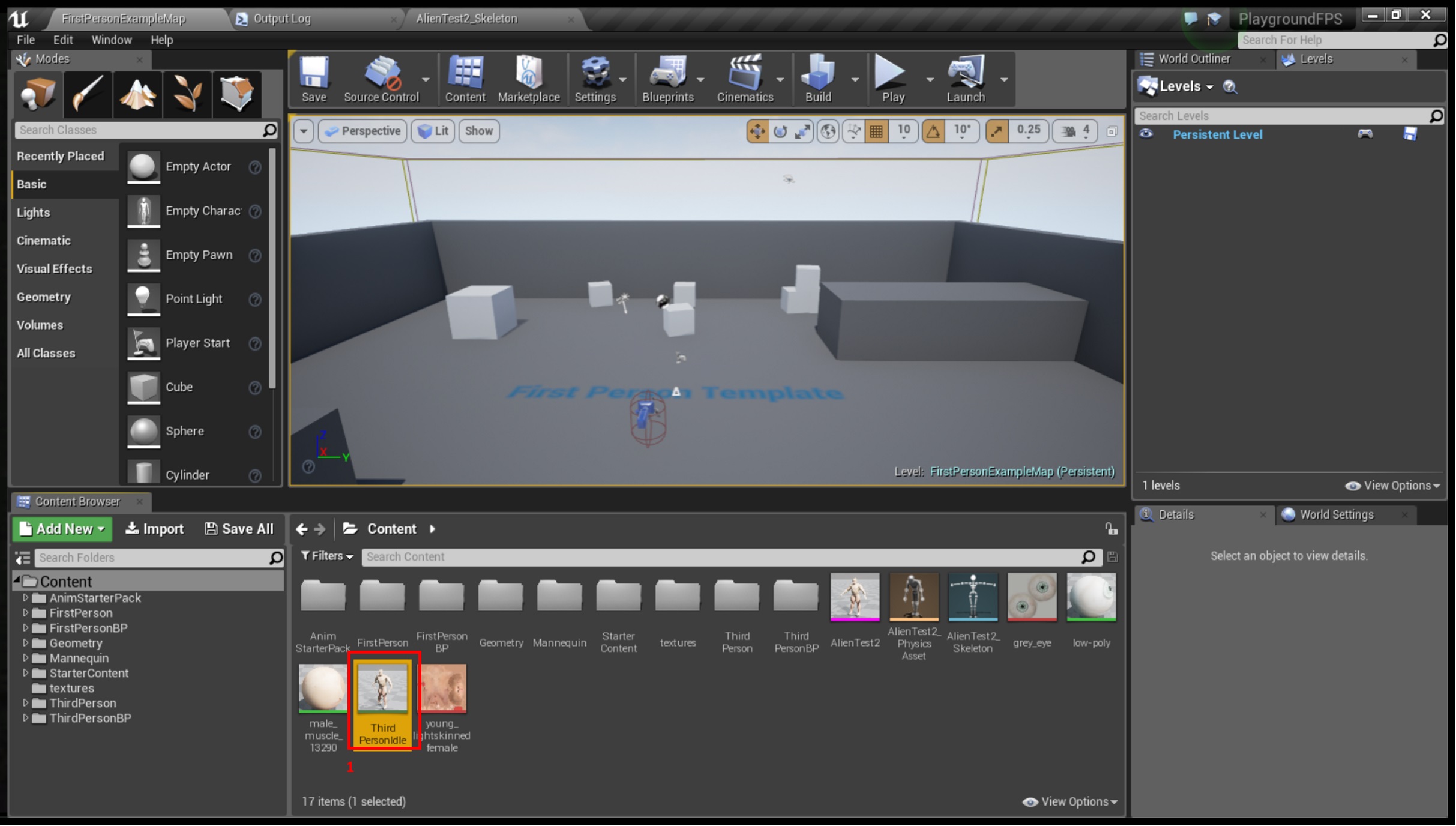This screenshot has width=1456, height=826.
Task: Select the Foliage mode icon
Action: pyautogui.click(x=187, y=94)
